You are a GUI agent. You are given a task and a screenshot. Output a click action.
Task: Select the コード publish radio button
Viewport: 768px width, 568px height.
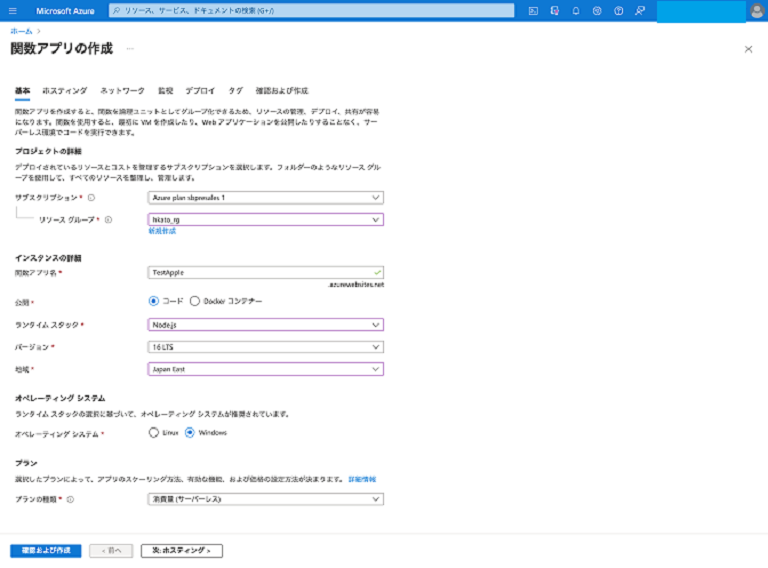tap(154, 301)
